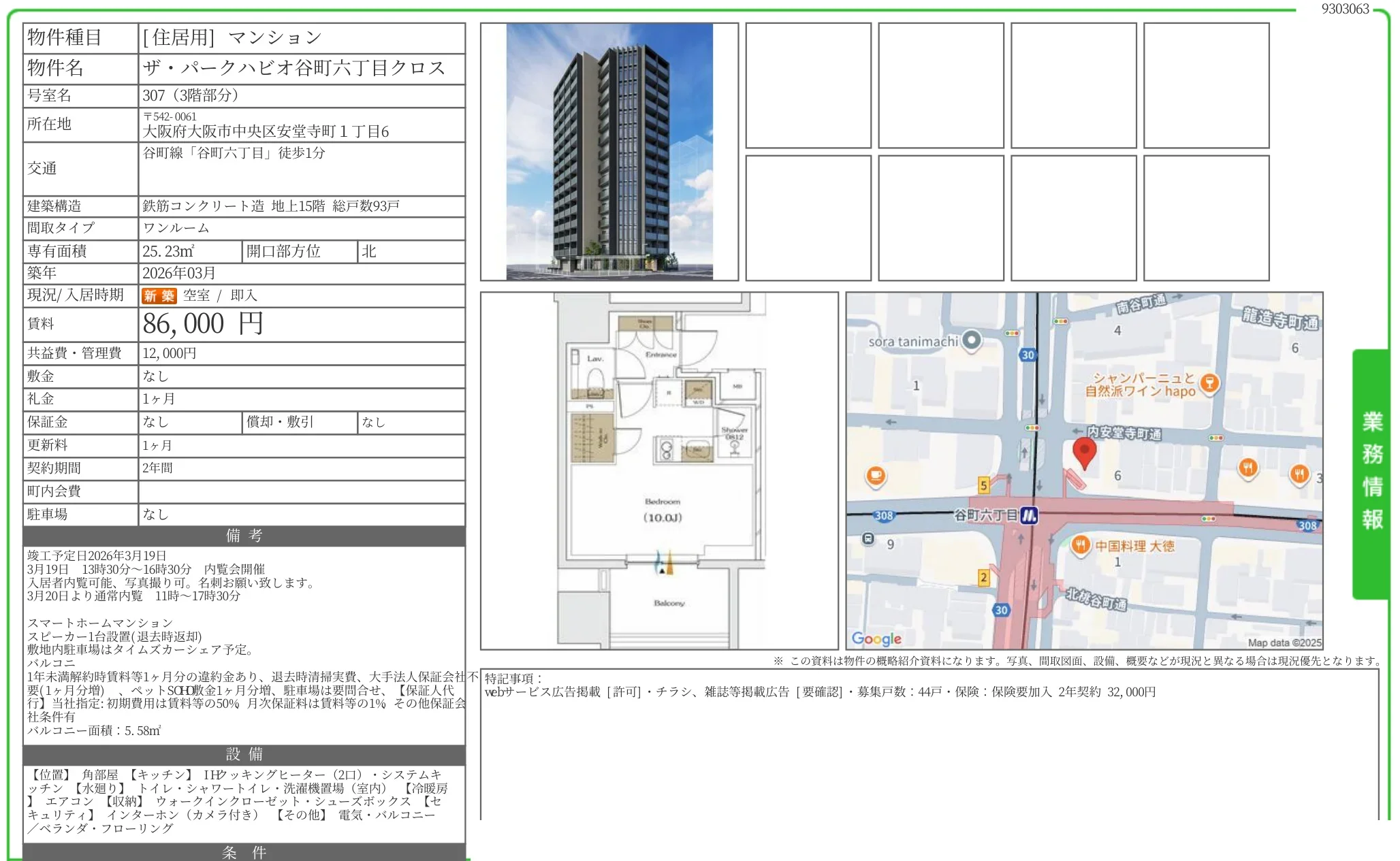Open the floor plan image
This screenshot has width=1400, height=861.
pyautogui.click(x=658, y=470)
